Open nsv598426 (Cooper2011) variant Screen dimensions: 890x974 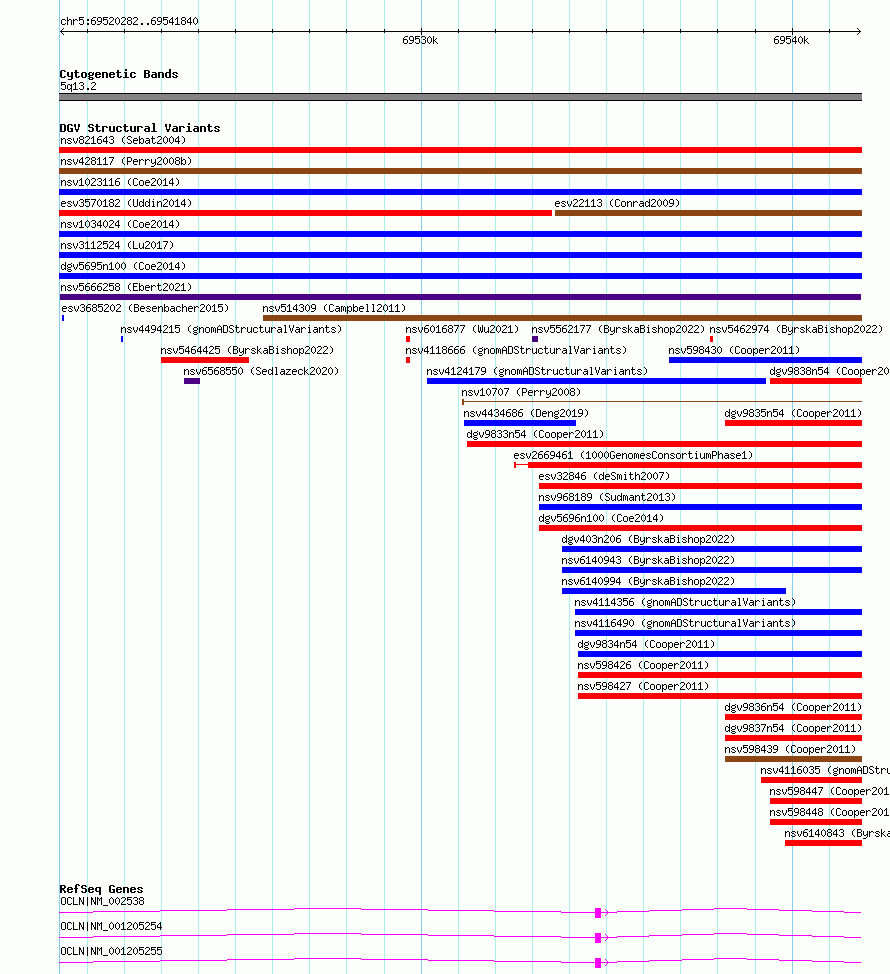pos(643,667)
